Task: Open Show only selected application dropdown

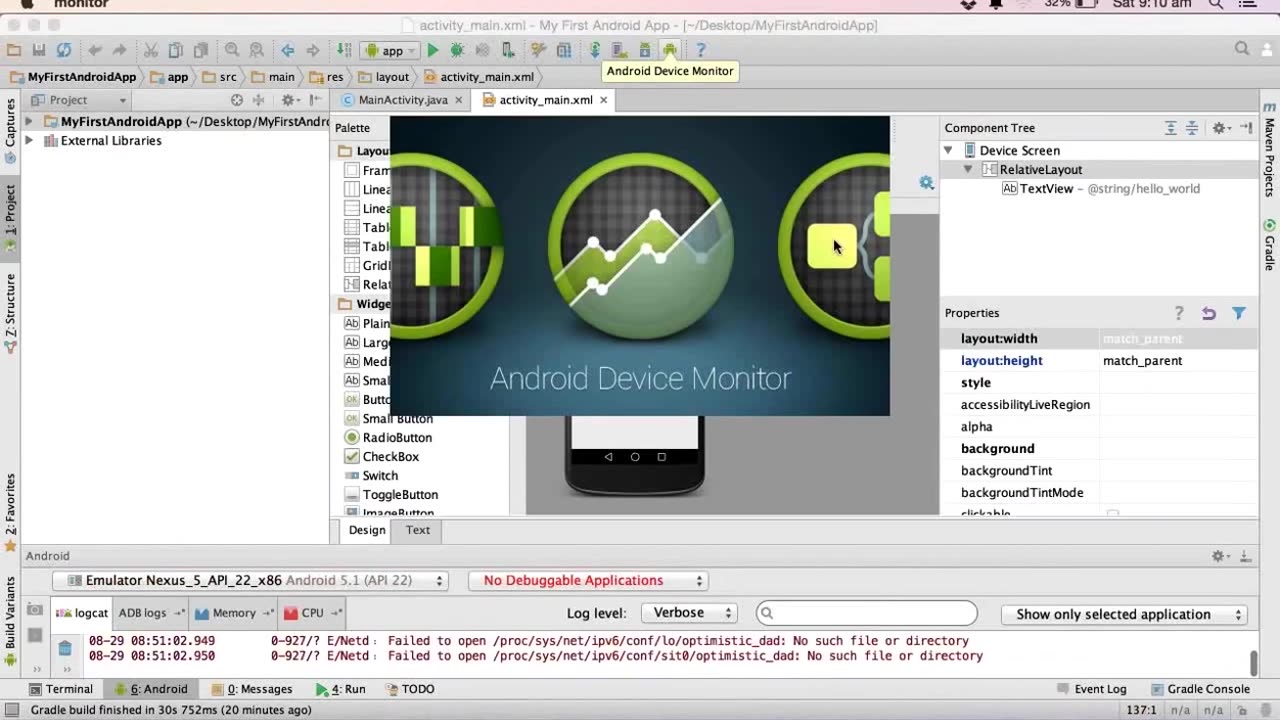Action: (1125, 615)
